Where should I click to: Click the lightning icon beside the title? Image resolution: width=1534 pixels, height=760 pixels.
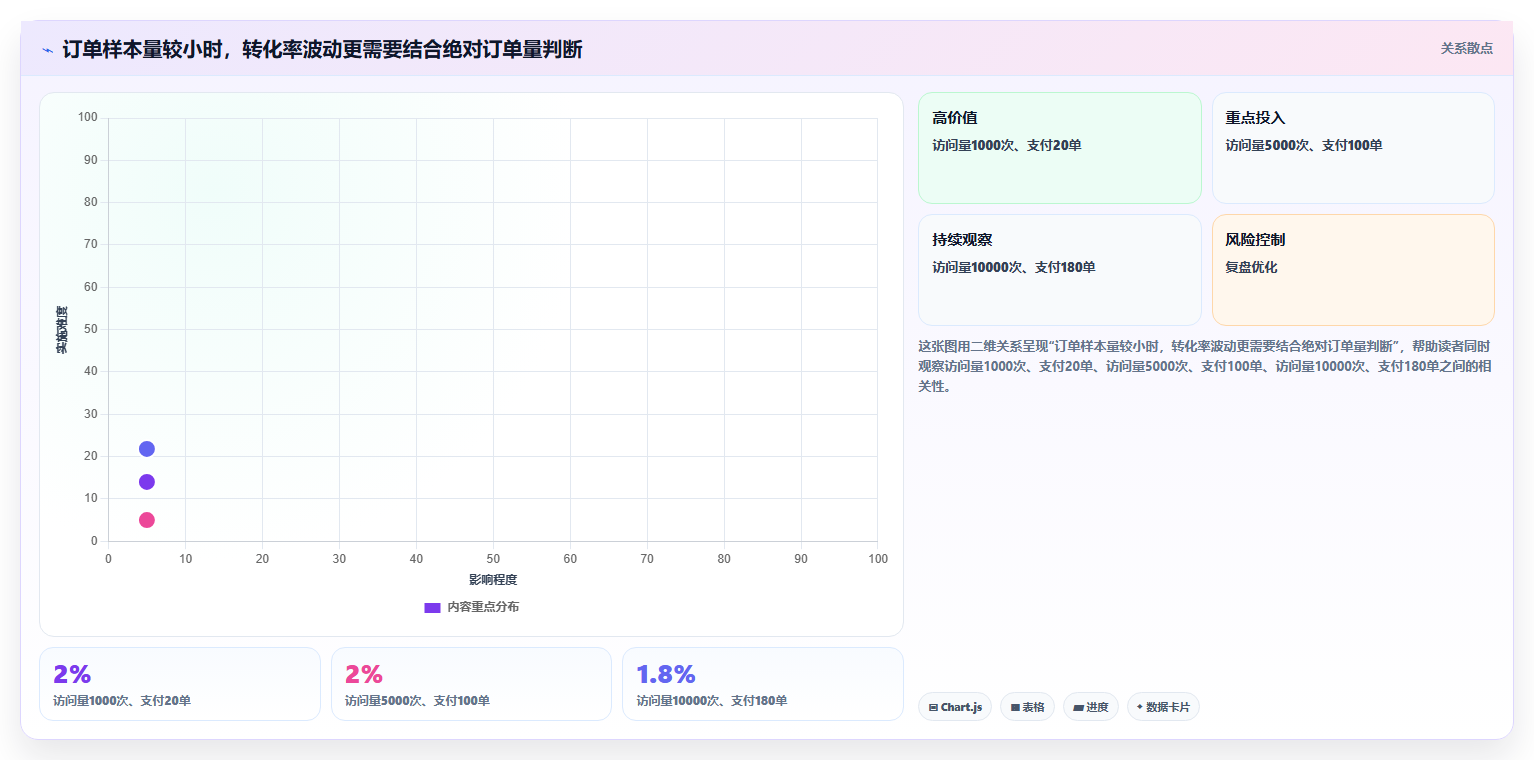point(47,50)
